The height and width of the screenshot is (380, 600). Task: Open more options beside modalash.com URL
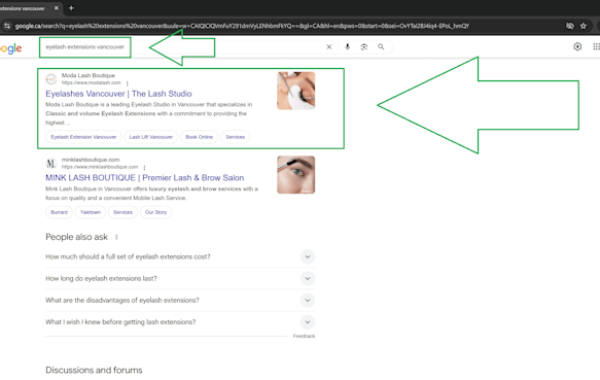click(127, 83)
